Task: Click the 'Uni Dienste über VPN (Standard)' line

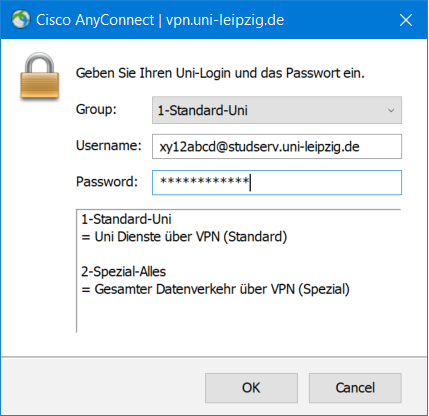Action: [x=184, y=237]
